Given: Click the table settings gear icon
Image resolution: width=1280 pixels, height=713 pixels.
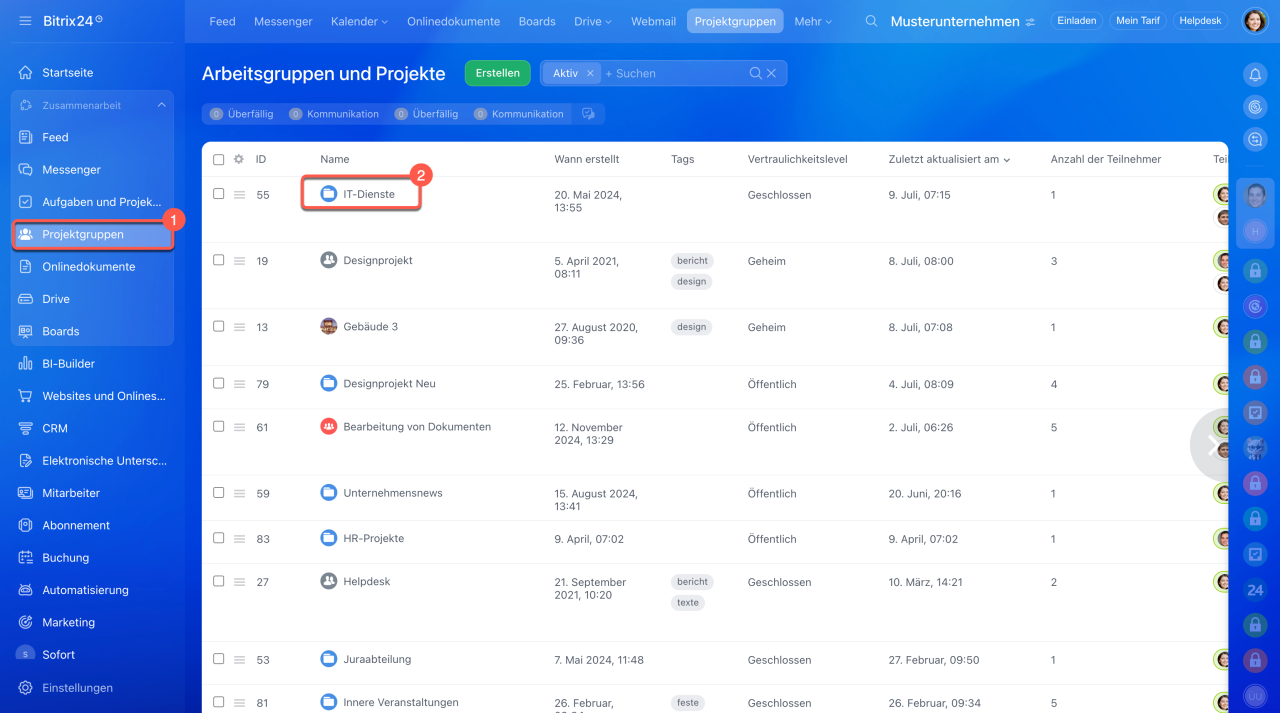Looking at the screenshot, I should point(239,159).
